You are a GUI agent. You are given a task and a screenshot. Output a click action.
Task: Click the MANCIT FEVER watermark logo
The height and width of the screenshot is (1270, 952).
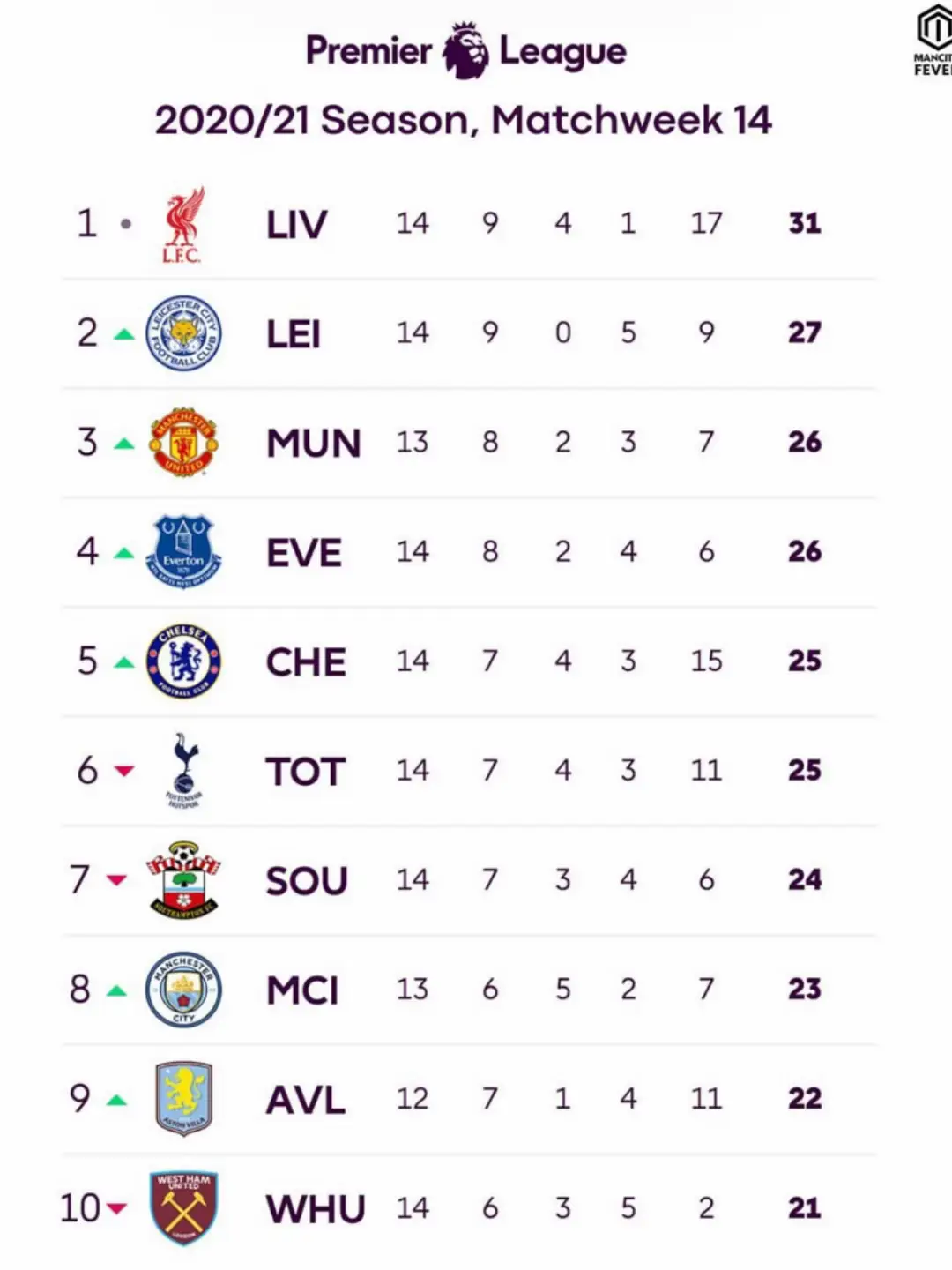[x=933, y=41]
